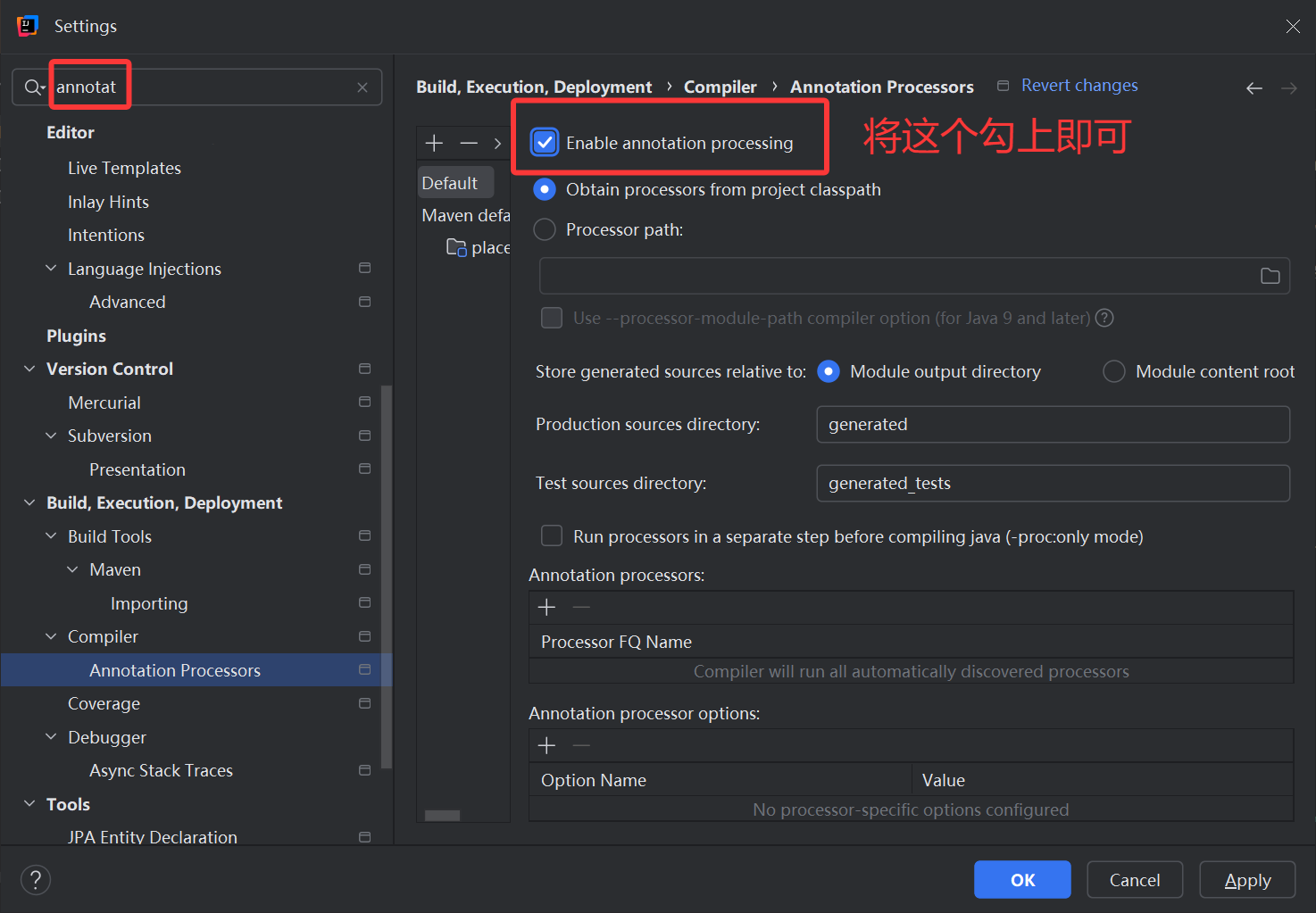The height and width of the screenshot is (913, 1316).
Task: Select Obtain processors from project classpath
Action: click(545, 189)
